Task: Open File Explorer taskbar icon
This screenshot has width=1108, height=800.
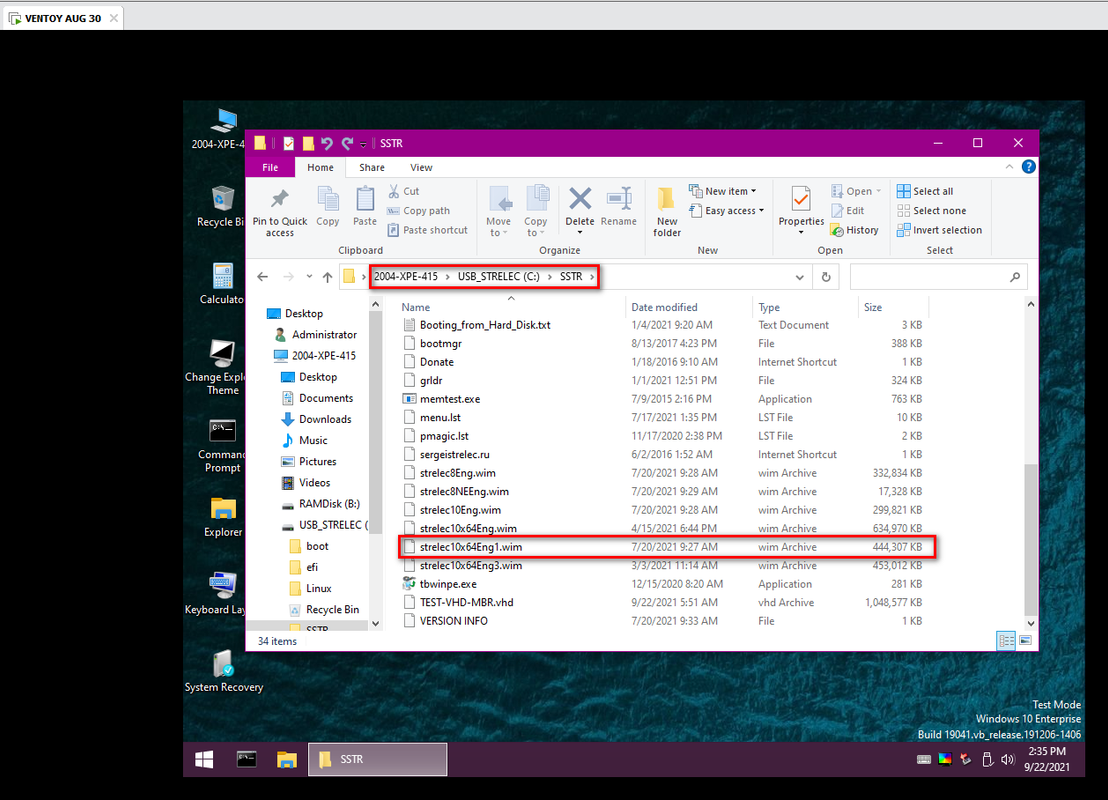Action: 287,759
